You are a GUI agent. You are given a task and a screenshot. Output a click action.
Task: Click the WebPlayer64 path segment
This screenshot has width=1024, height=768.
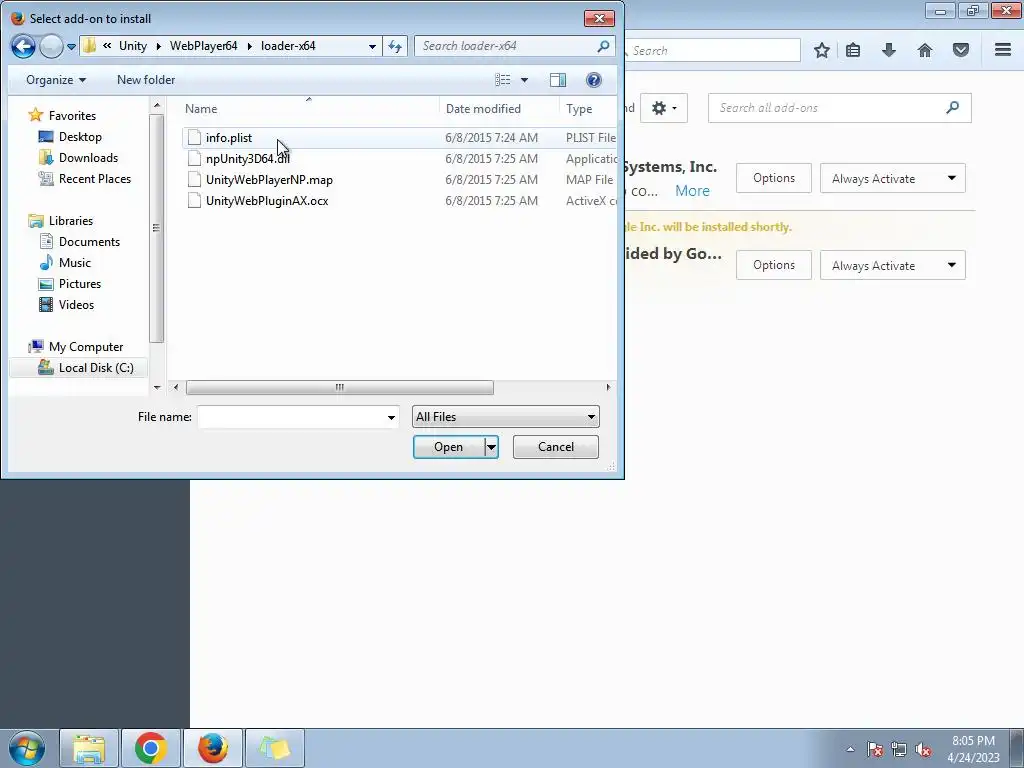(x=203, y=46)
